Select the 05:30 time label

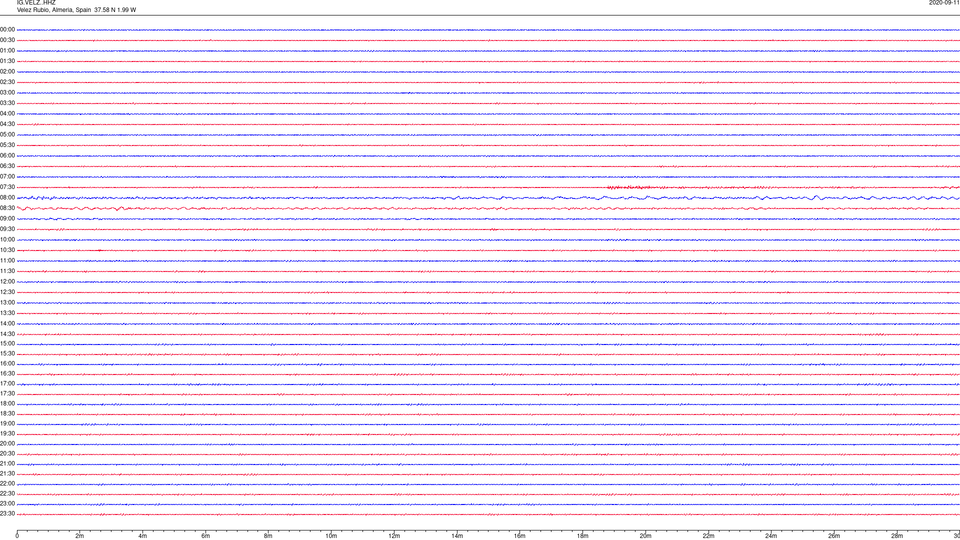coord(7,145)
